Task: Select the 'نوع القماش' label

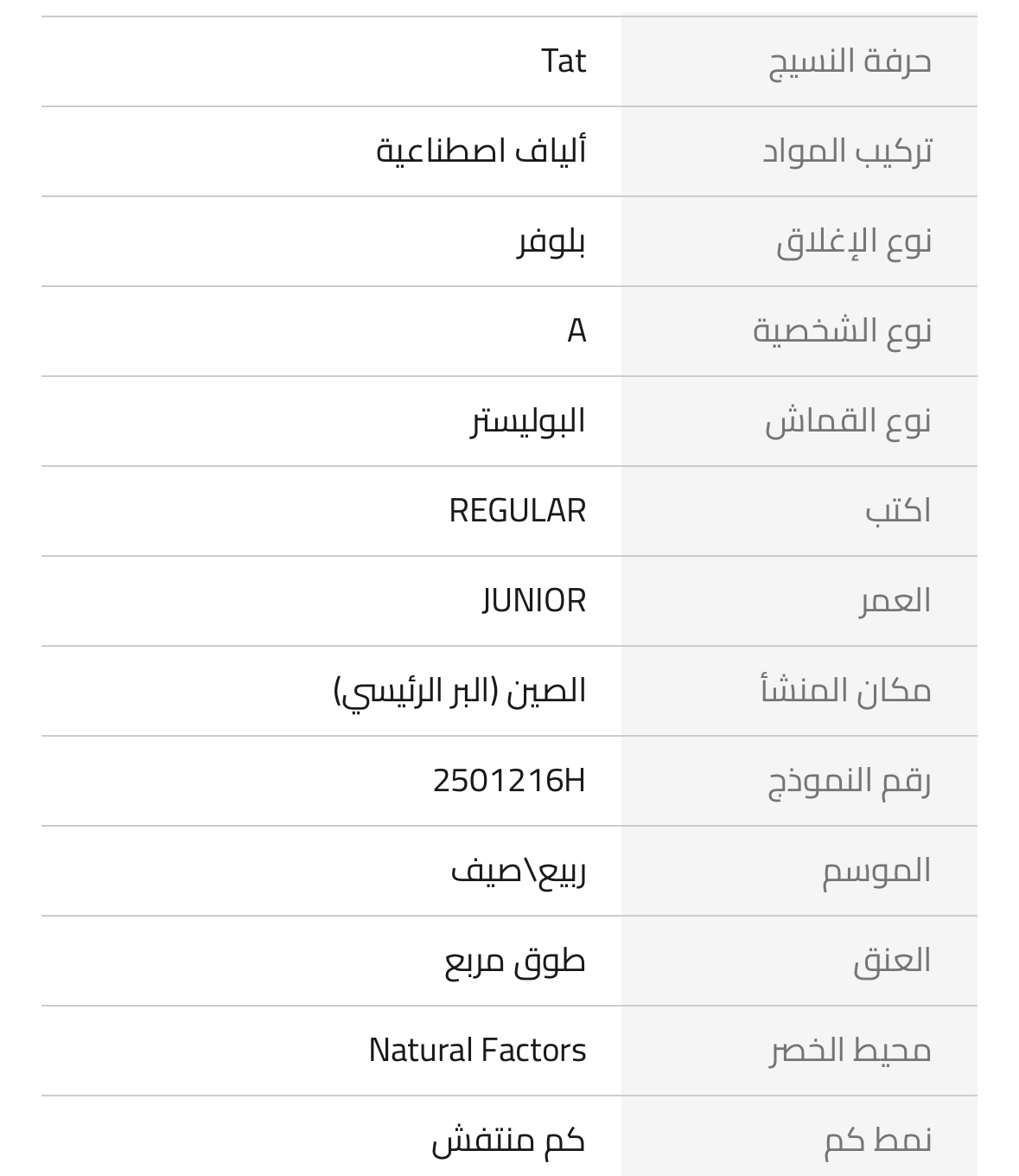Action: [x=849, y=421]
